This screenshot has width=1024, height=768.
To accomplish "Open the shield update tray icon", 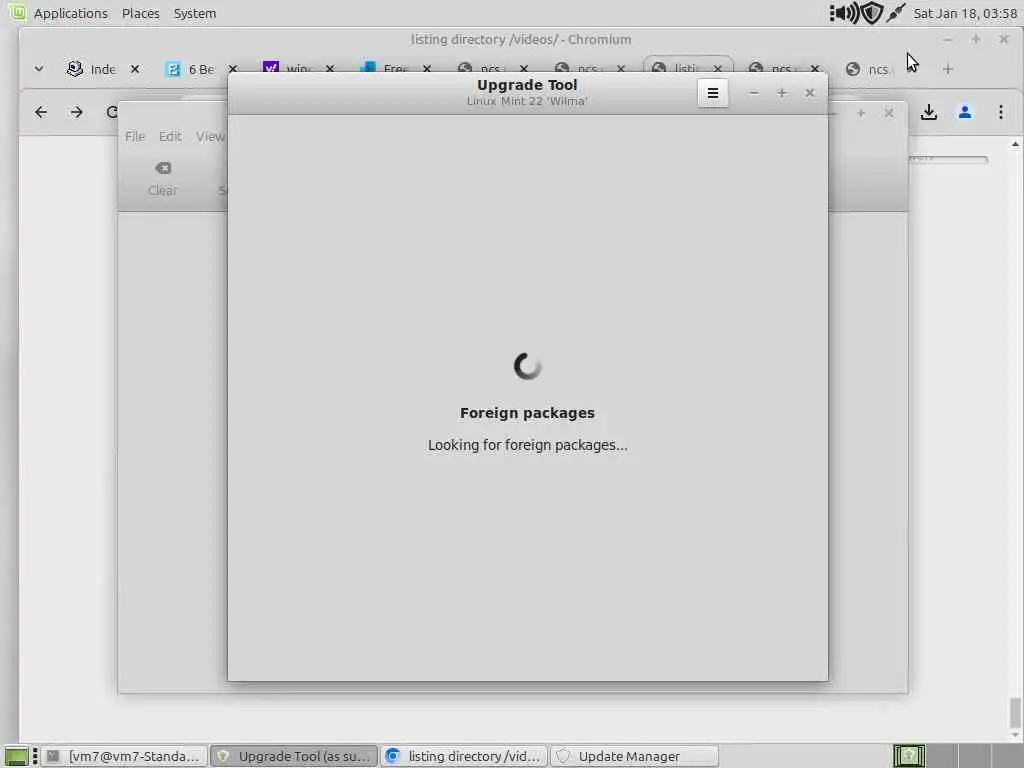I will [x=871, y=13].
